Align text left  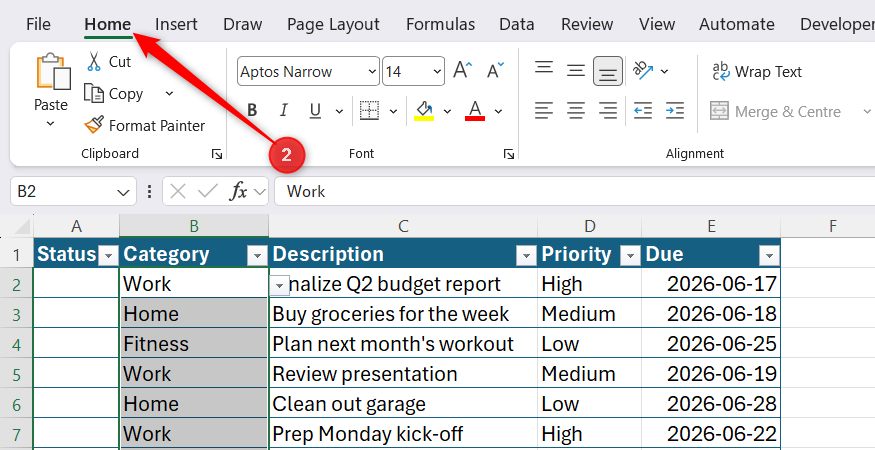coord(544,111)
